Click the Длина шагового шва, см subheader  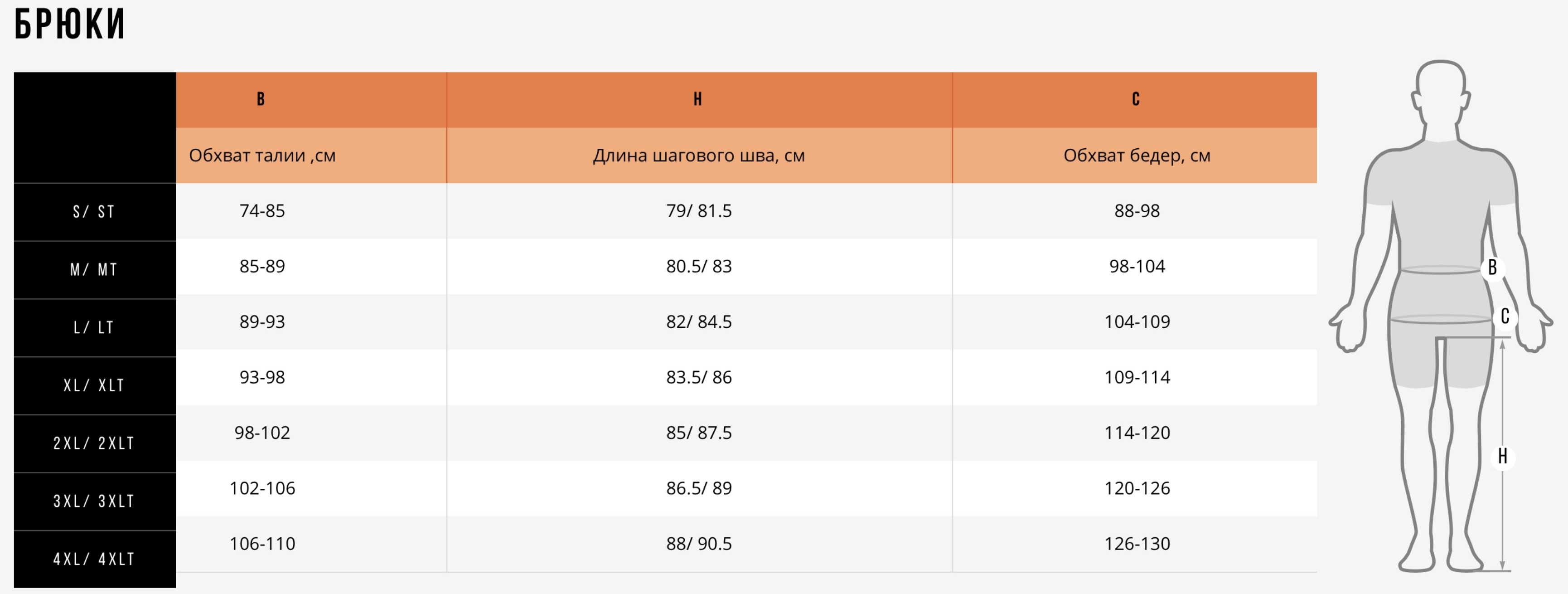pos(699,156)
